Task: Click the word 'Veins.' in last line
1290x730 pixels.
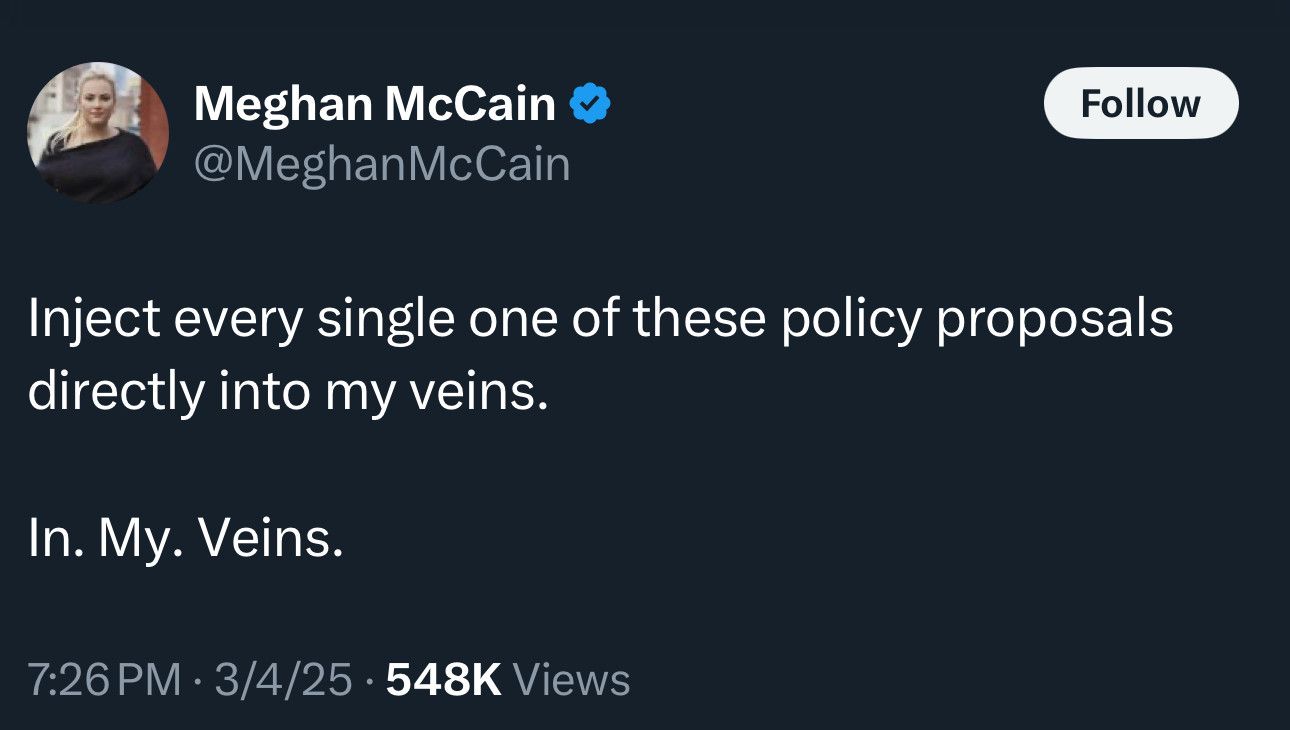Action: (x=271, y=540)
